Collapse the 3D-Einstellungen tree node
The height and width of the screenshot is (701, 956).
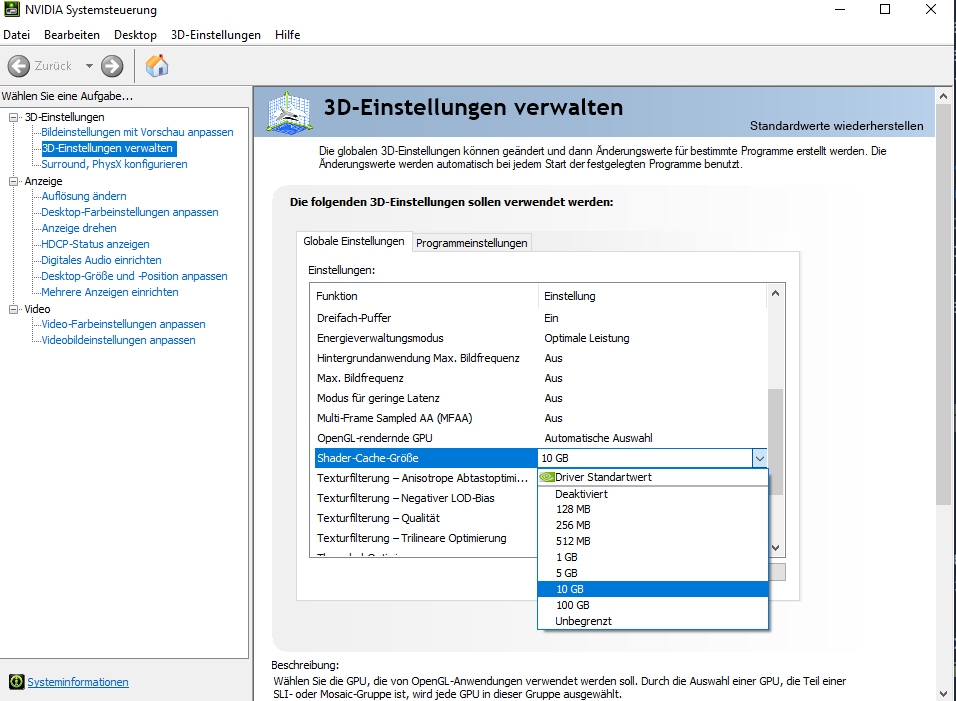tap(14, 117)
